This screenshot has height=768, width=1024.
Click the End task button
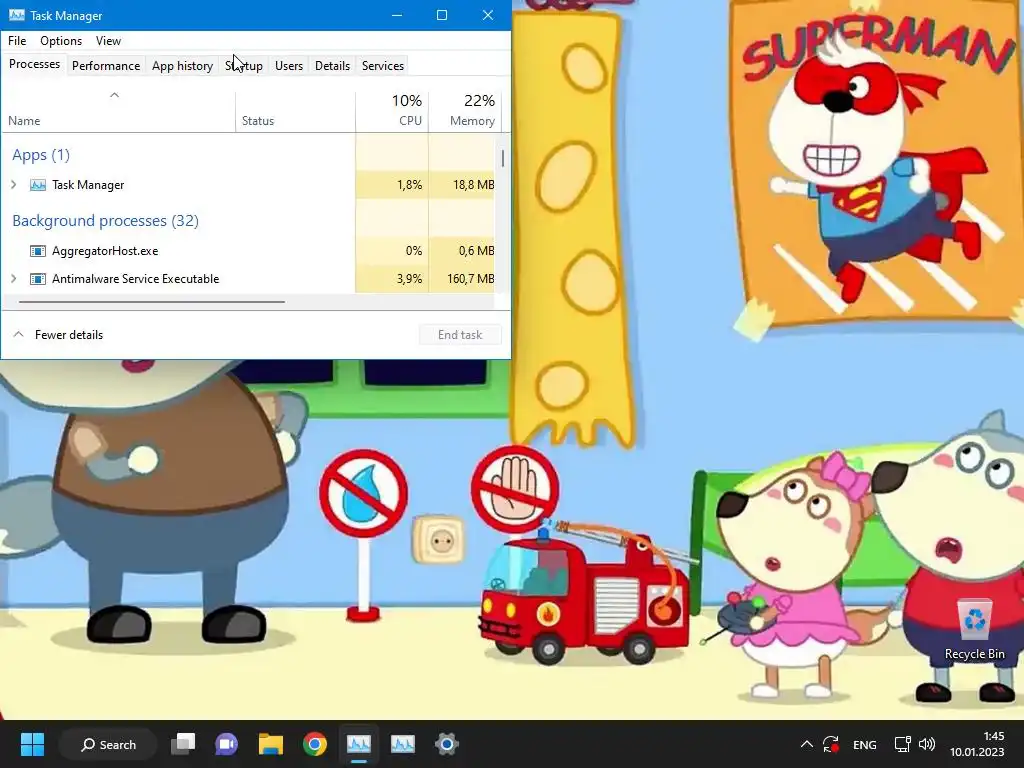(x=460, y=334)
